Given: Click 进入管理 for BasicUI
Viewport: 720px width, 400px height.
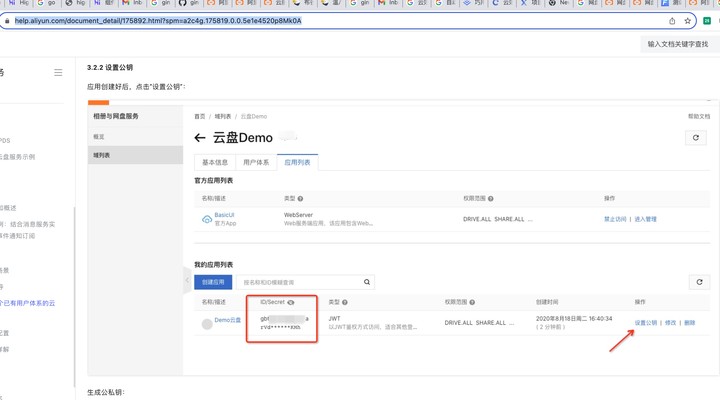Looking at the screenshot, I should 646,219.
